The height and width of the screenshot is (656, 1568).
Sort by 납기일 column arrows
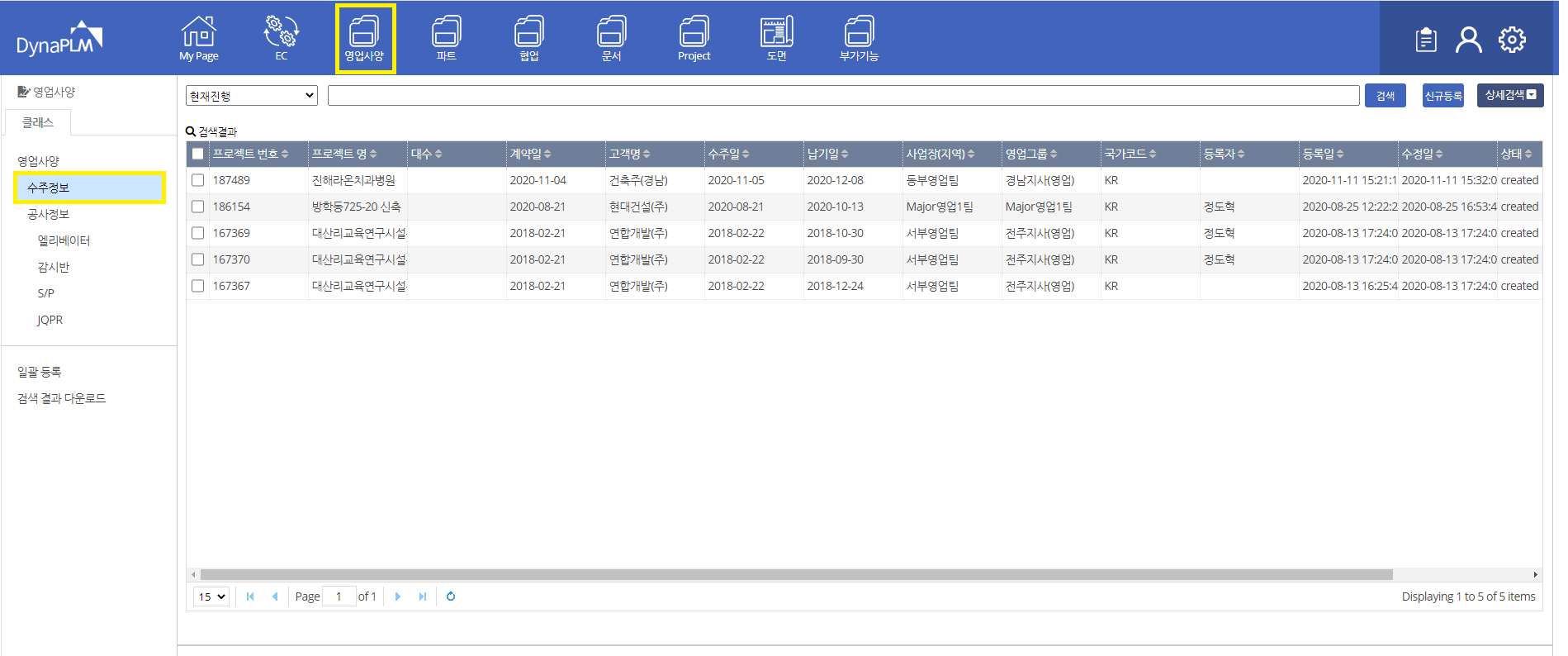(x=845, y=154)
